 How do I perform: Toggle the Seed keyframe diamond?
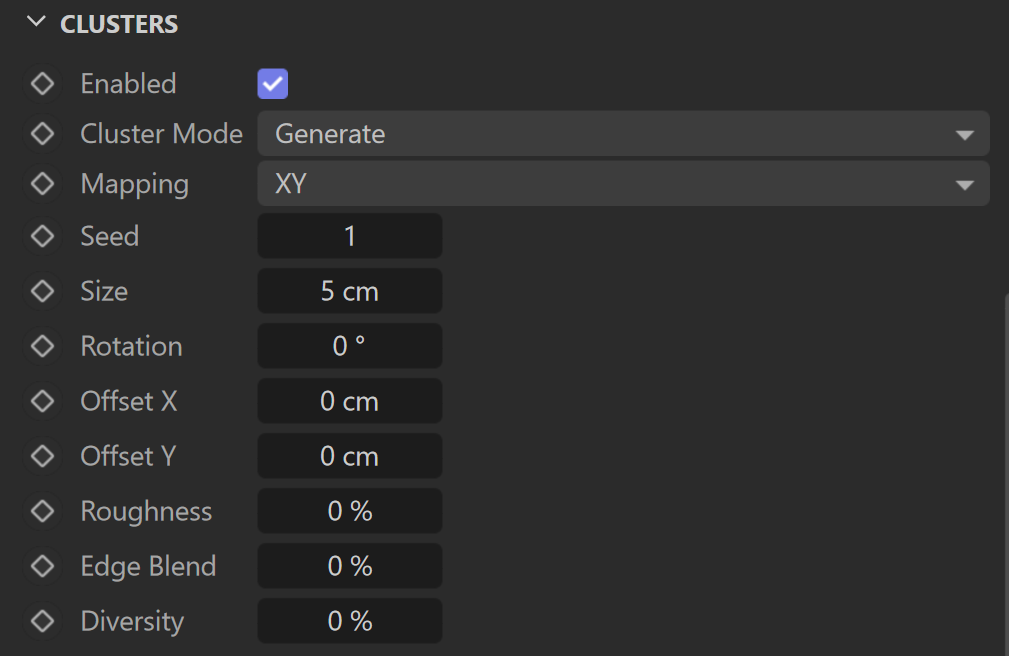pos(42,236)
